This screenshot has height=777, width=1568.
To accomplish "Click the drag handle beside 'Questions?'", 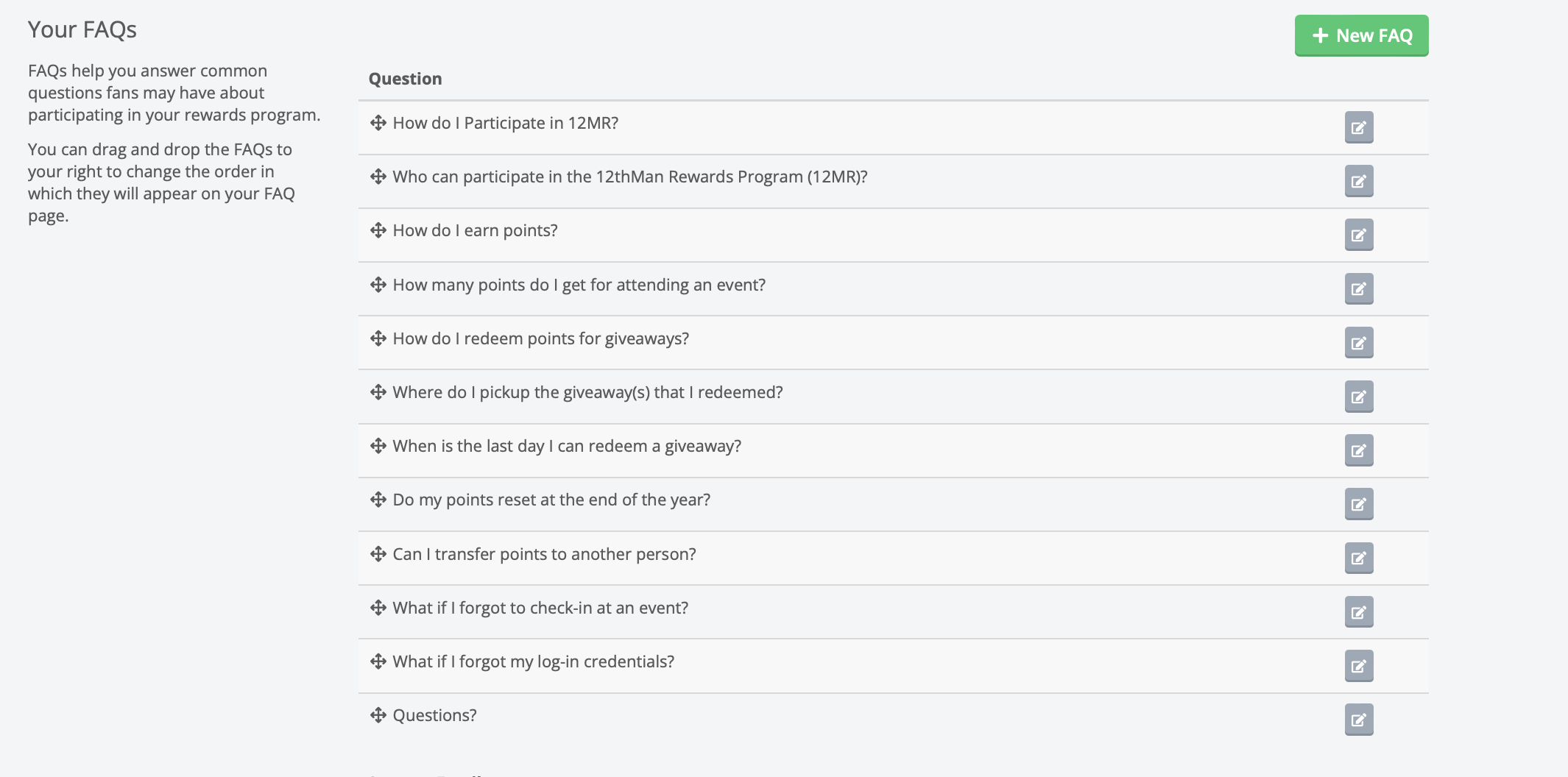I will [378, 715].
